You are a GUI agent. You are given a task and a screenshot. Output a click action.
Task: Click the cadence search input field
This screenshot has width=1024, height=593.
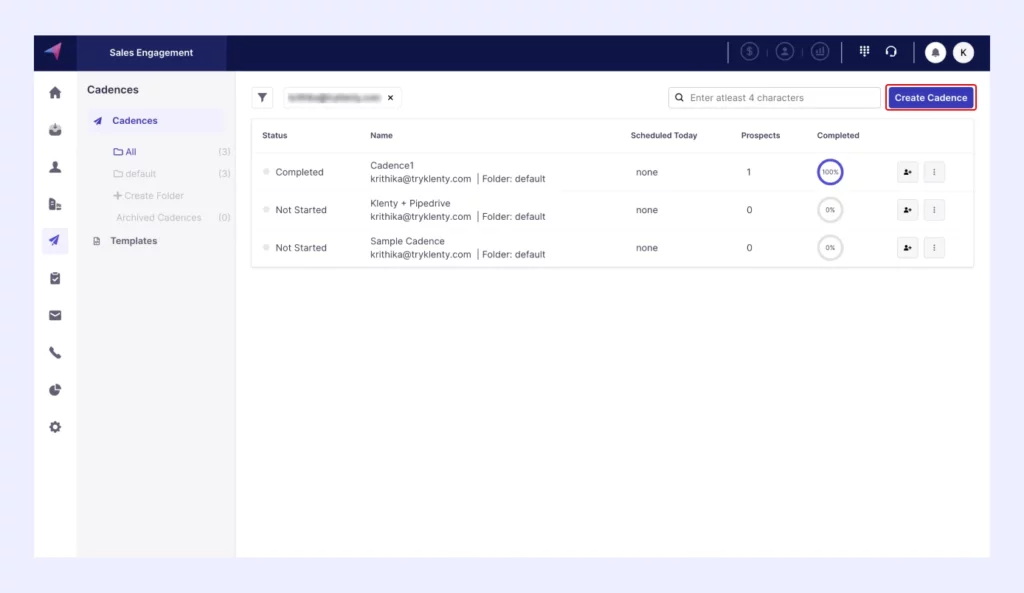point(780,98)
